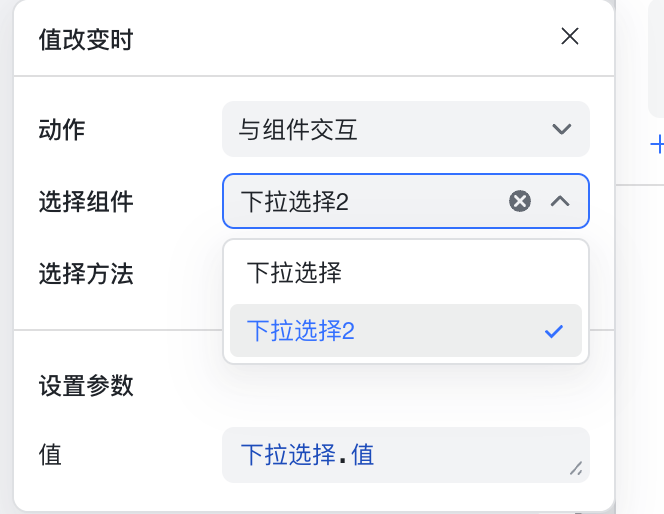Click the 选择组件 field showing 下拉选择2
The height and width of the screenshot is (514, 664).
click(406, 201)
